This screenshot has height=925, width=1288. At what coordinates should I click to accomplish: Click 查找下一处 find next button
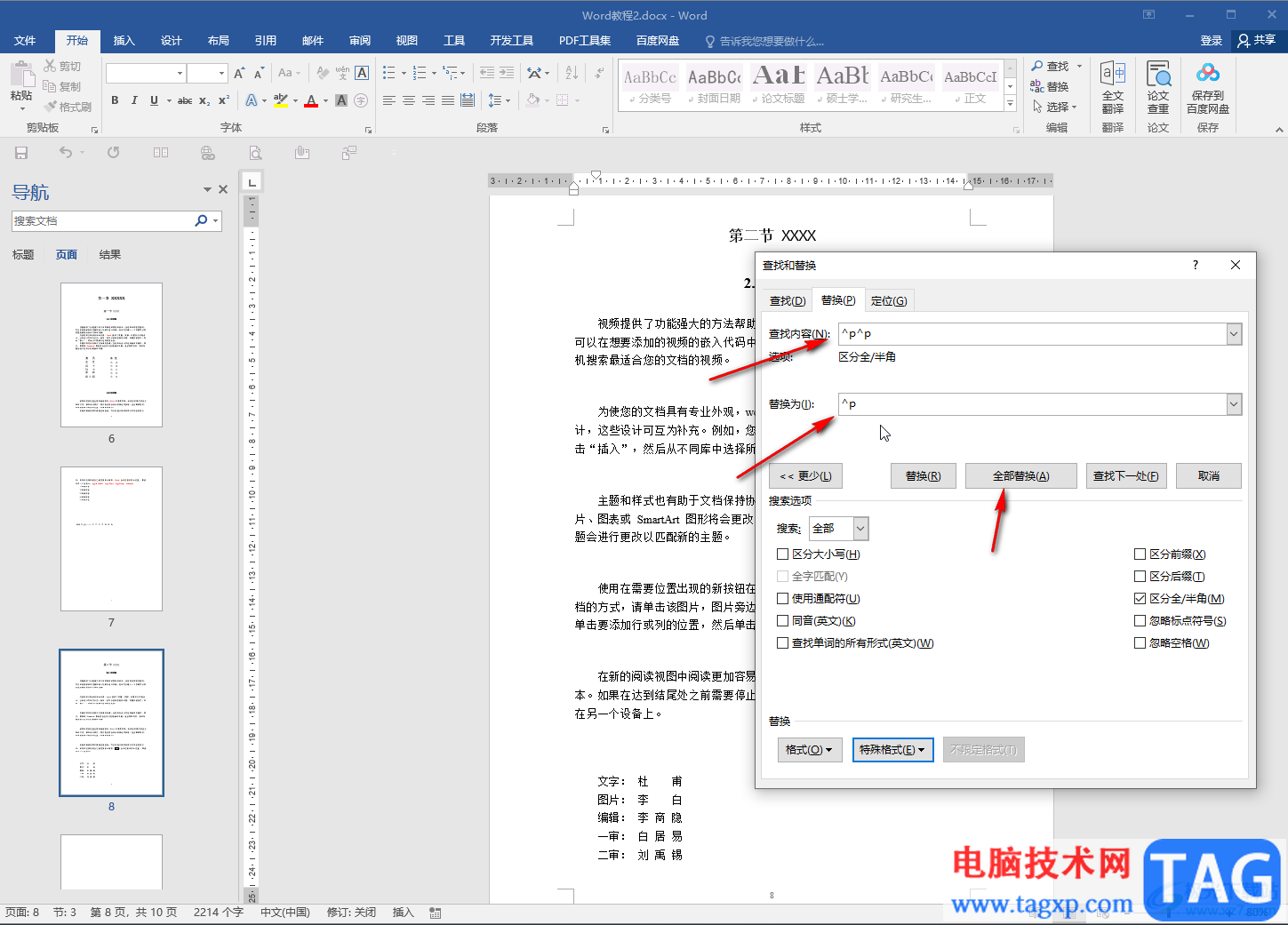1125,475
